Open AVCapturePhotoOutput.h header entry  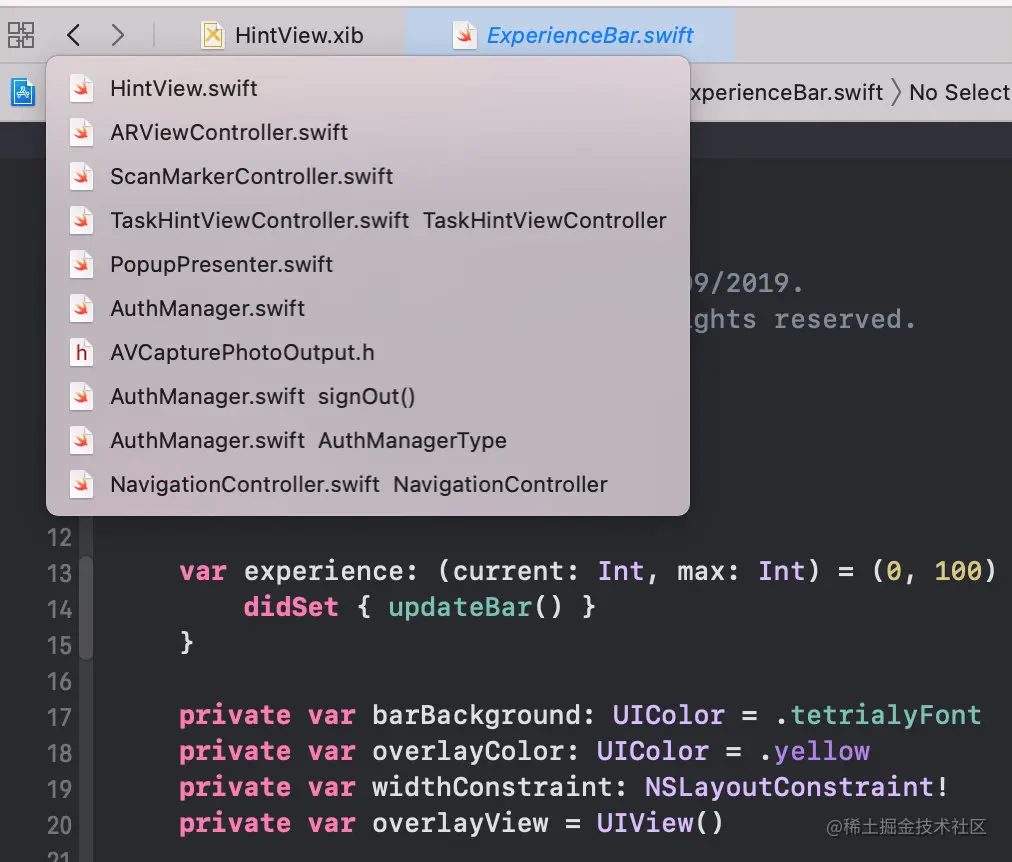(x=368, y=352)
